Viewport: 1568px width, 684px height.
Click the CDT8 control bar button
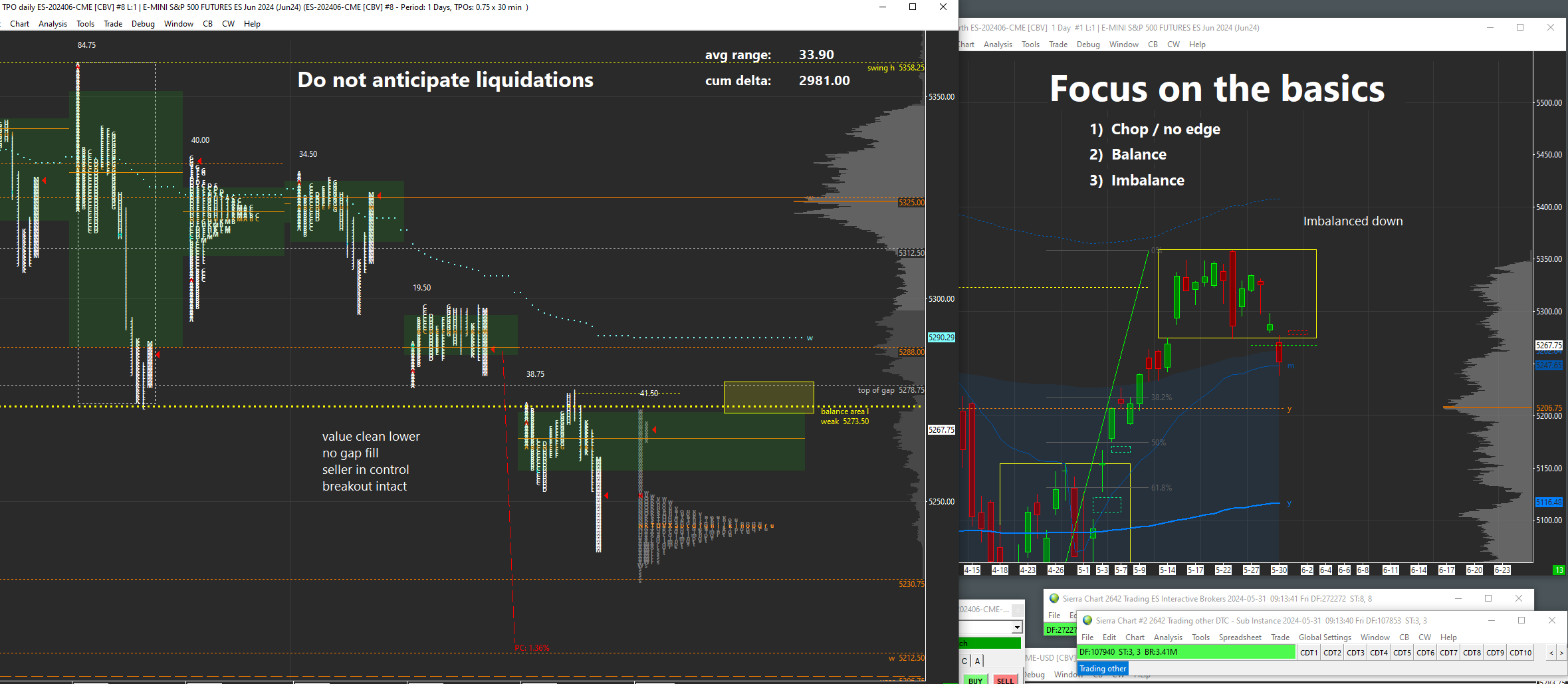(1472, 653)
